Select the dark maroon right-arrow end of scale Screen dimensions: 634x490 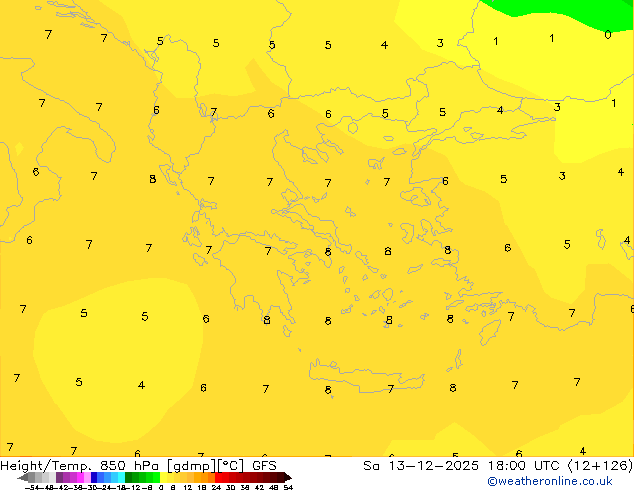tap(288, 478)
